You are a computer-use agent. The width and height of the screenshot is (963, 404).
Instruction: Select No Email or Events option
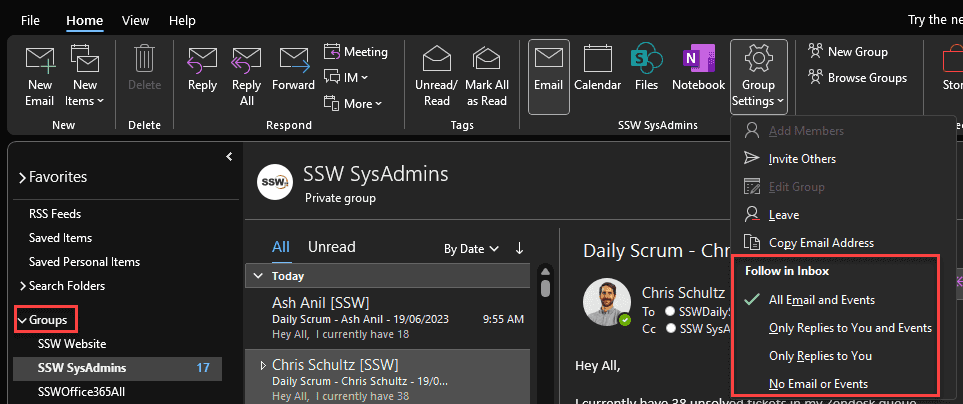(x=817, y=384)
